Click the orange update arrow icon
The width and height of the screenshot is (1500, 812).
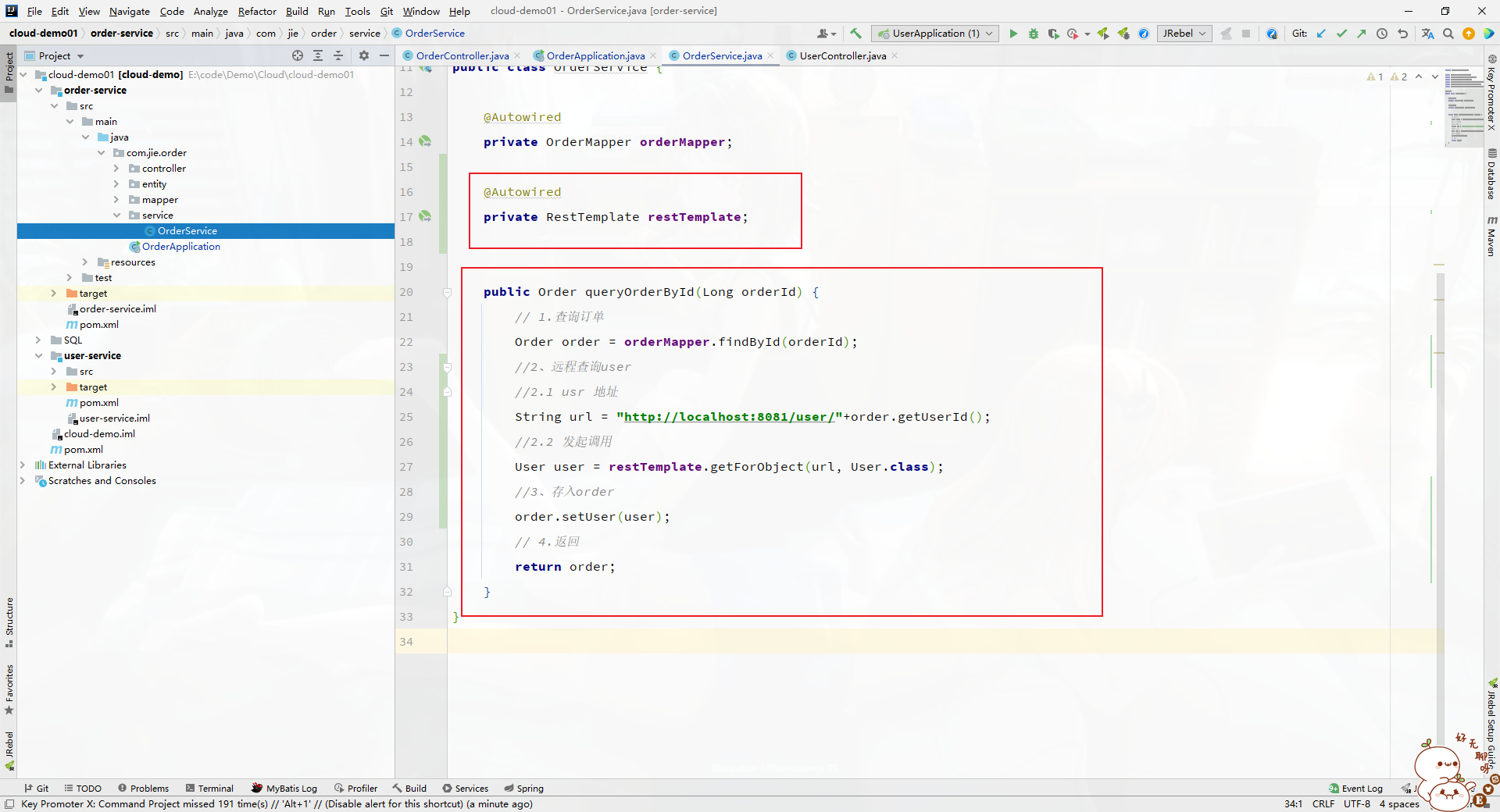point(1469,34)
